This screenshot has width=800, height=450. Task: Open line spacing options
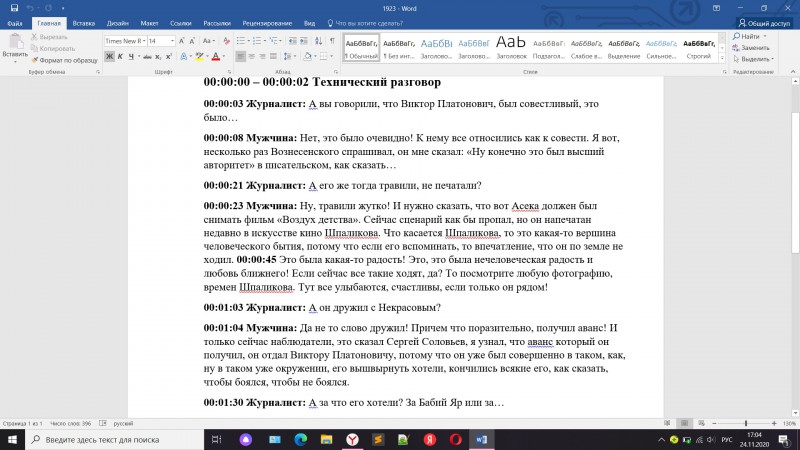(x=288, y=56)
